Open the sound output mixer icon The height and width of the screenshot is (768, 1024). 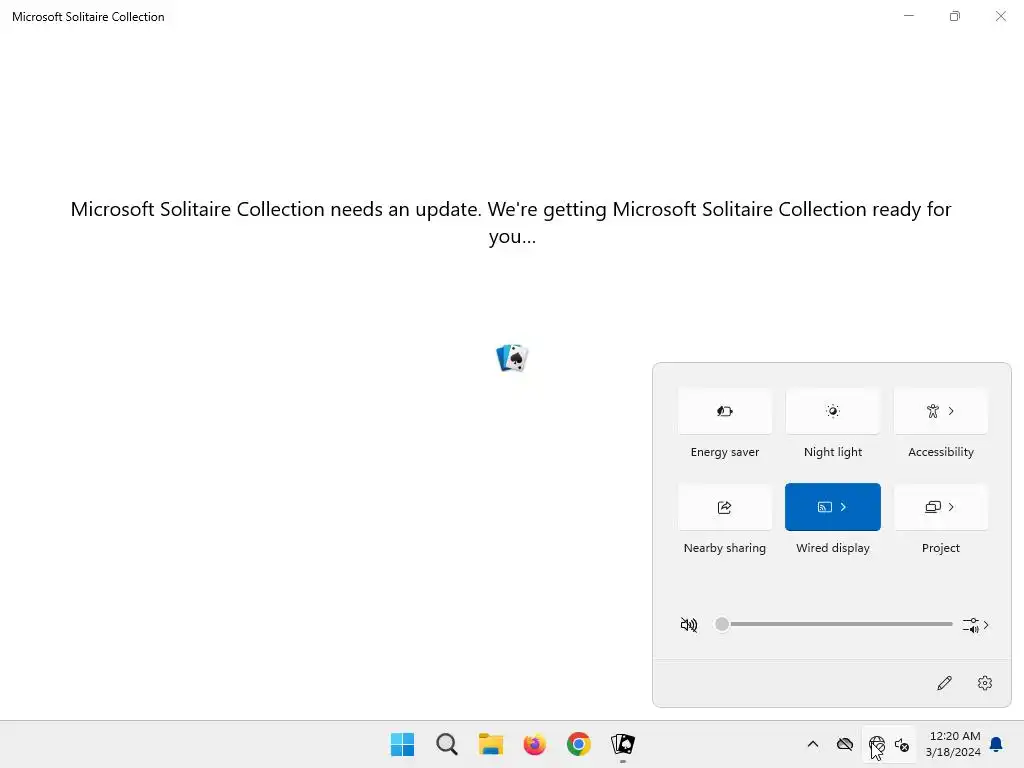pos(970,625)
